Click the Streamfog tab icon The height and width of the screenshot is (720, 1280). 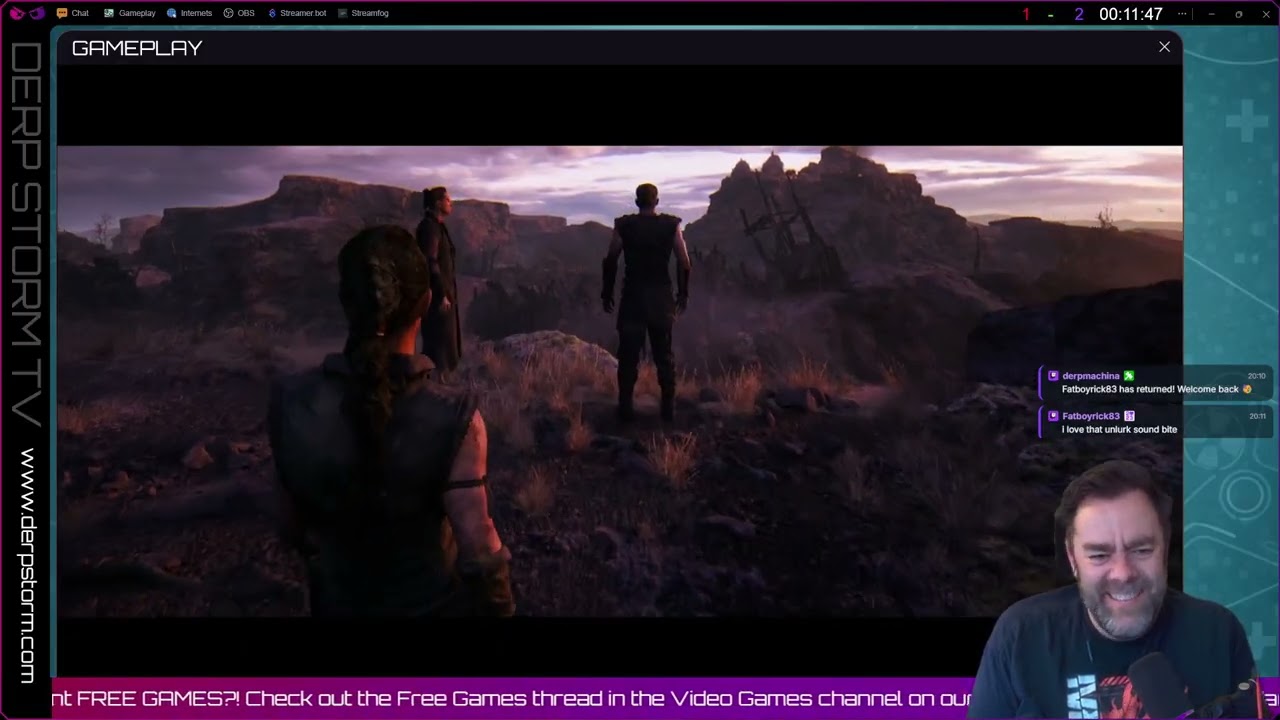[343, 13]
